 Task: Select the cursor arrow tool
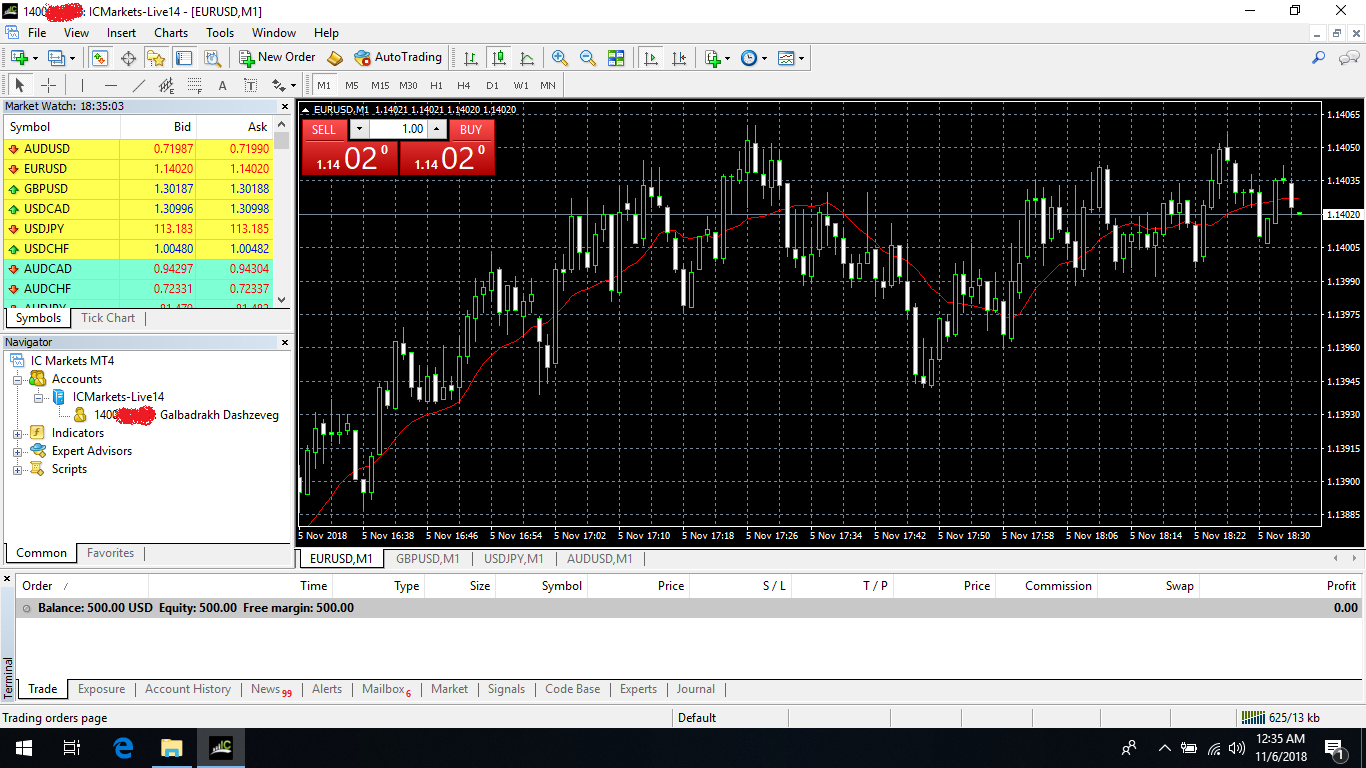click(x=19, y=85)
